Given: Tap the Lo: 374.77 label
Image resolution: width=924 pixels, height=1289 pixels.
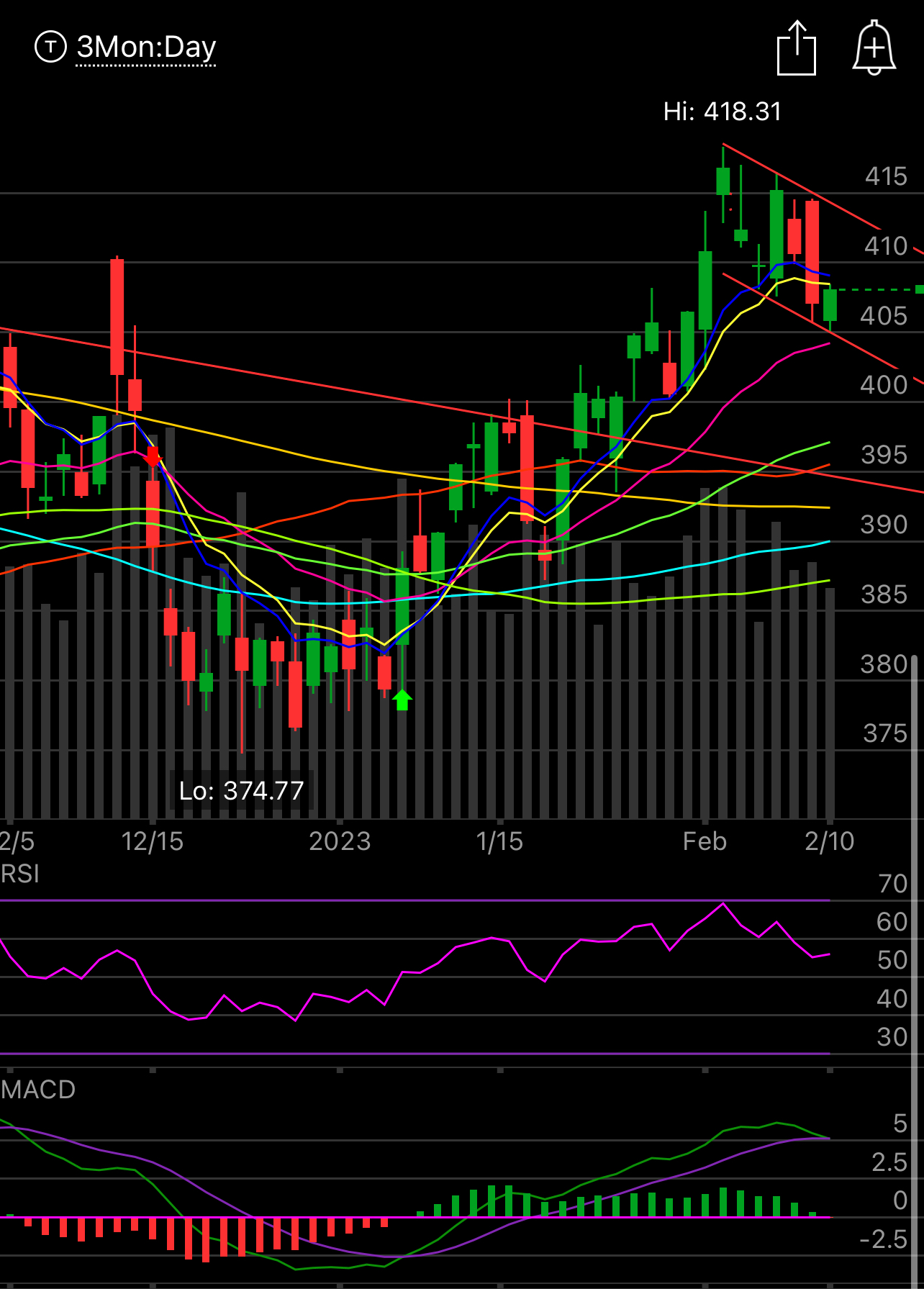Looking at the screenshot, I should point(241,791).
